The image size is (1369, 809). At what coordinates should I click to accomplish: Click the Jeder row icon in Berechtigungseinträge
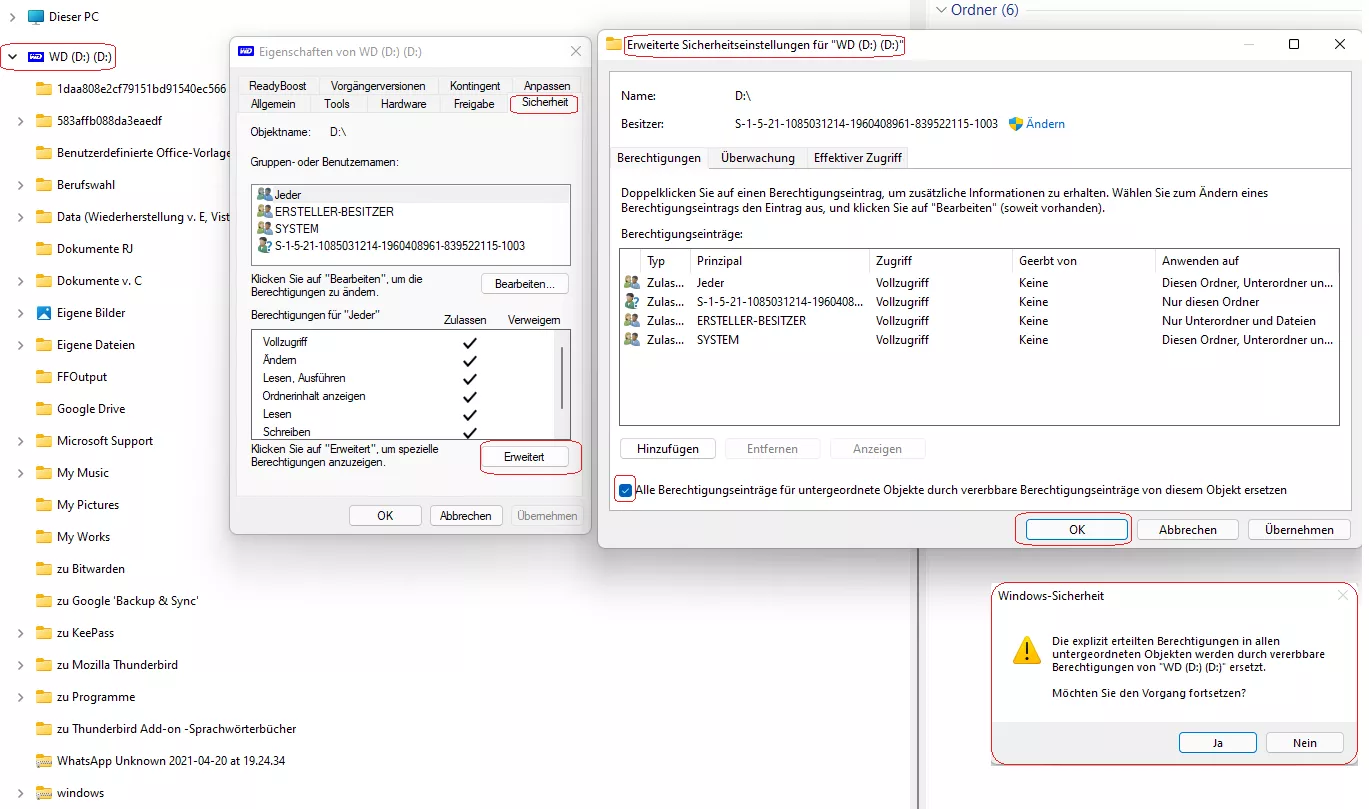(x=632, y=283)
